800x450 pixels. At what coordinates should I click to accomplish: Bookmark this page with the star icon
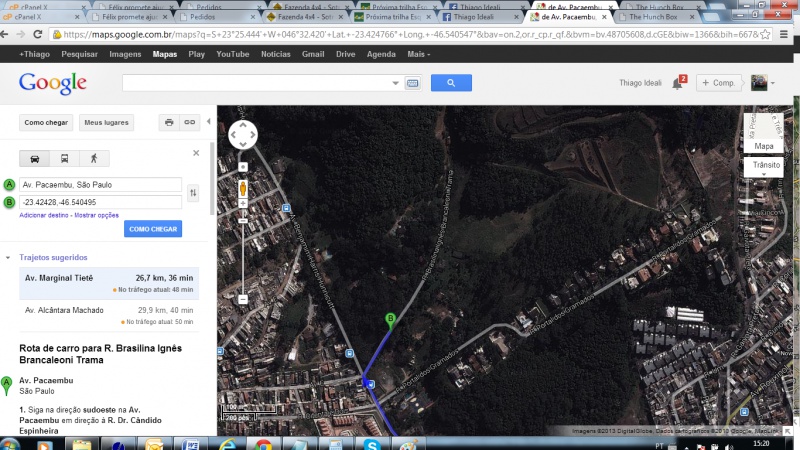click(765, 34)
